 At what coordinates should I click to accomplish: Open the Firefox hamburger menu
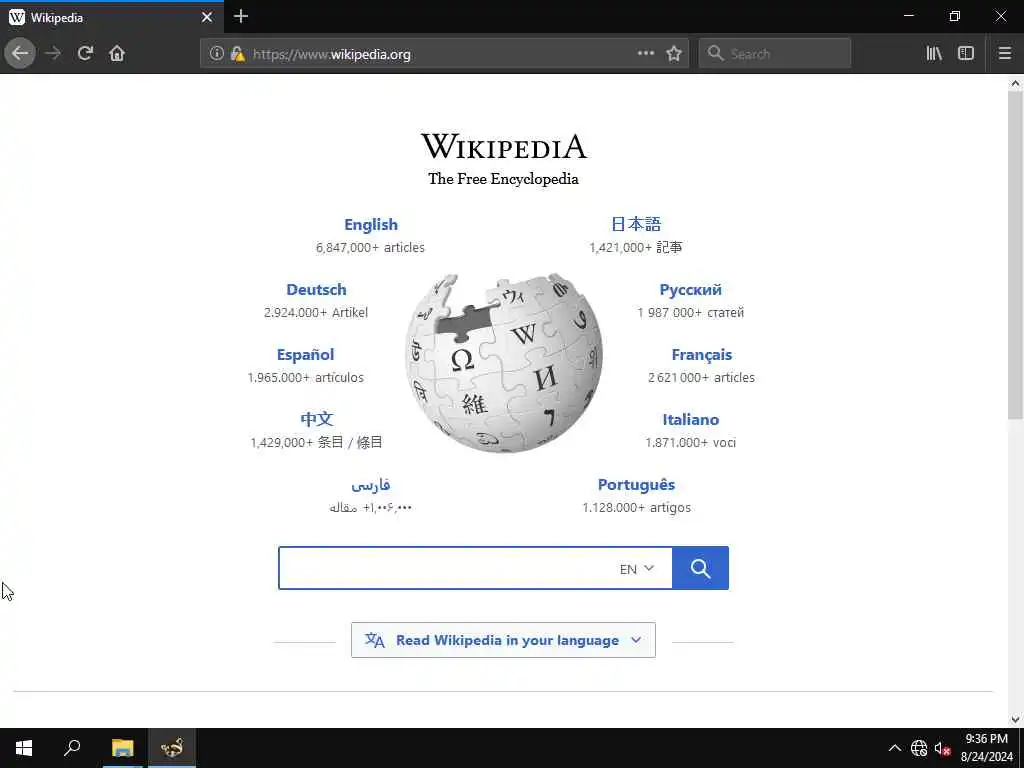[1005, 54]
